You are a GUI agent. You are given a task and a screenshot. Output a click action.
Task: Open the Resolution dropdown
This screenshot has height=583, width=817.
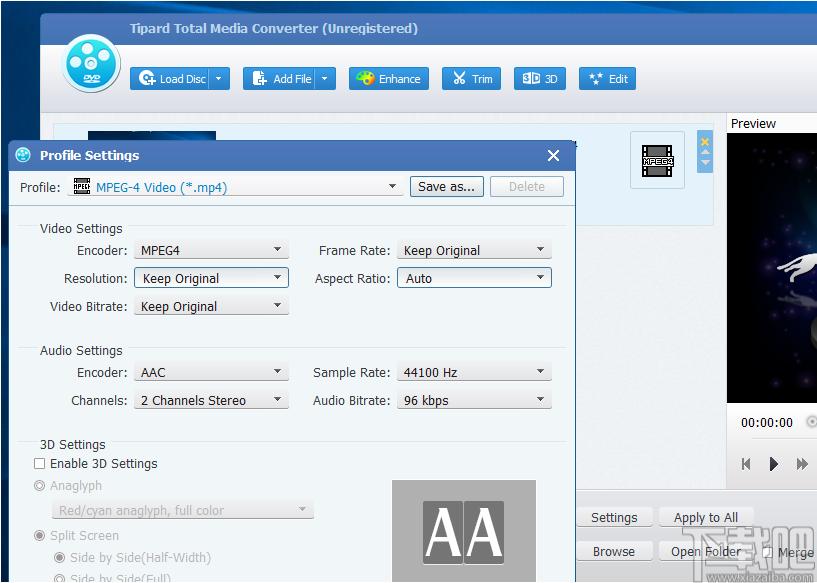[x=211, y=278]
